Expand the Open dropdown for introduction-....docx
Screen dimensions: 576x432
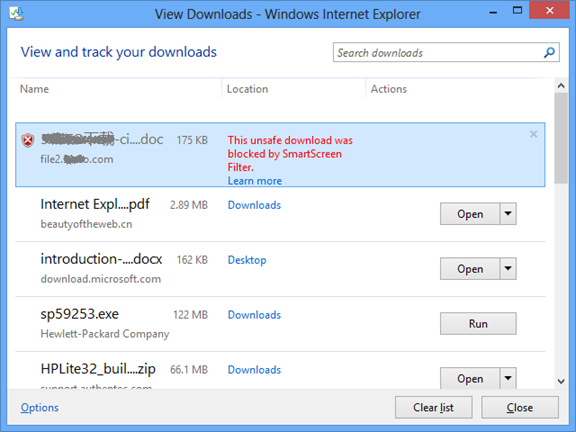click(x=508, y=269)
